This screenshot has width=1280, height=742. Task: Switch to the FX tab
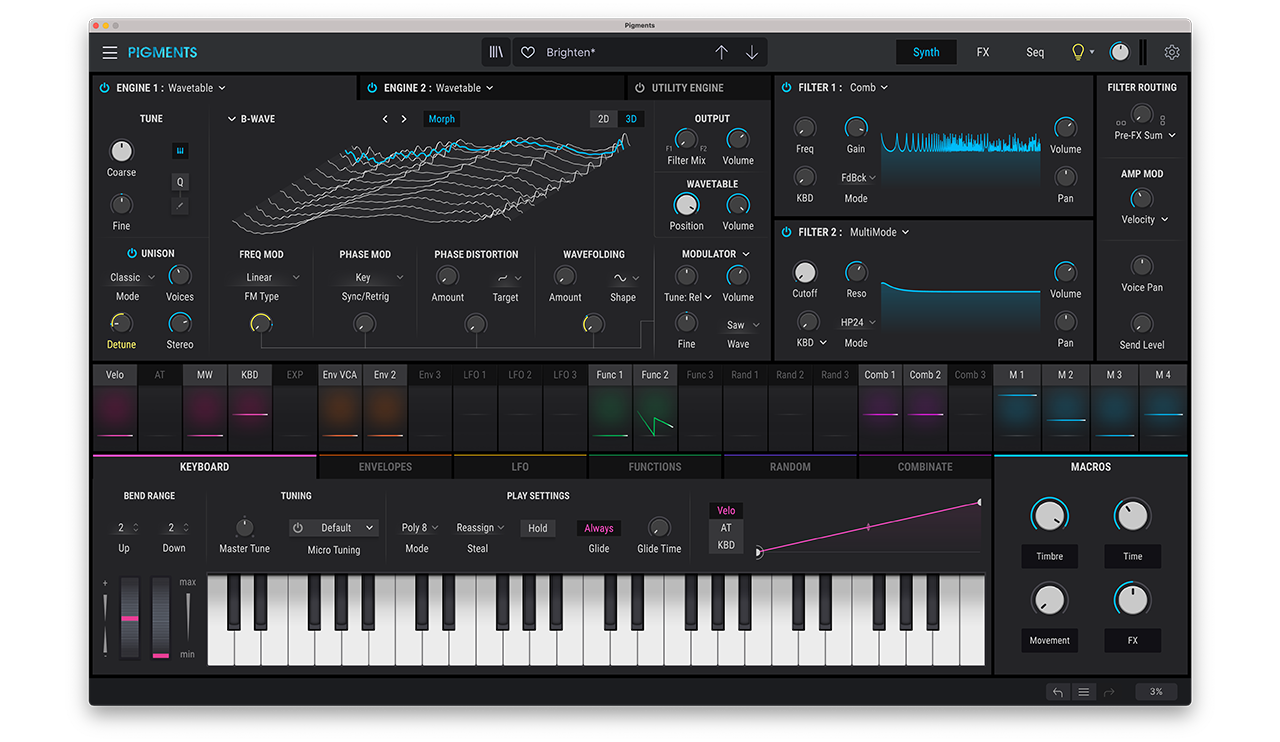983,52
